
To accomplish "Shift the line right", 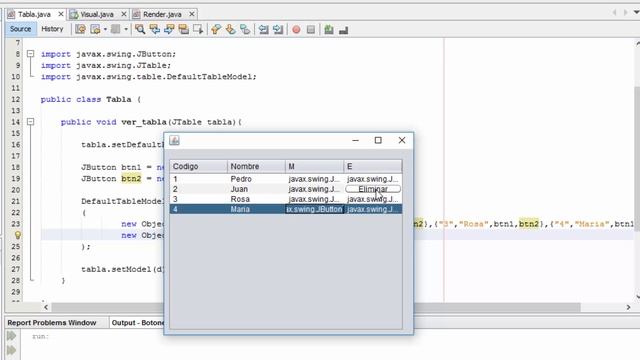I will 278,29.
